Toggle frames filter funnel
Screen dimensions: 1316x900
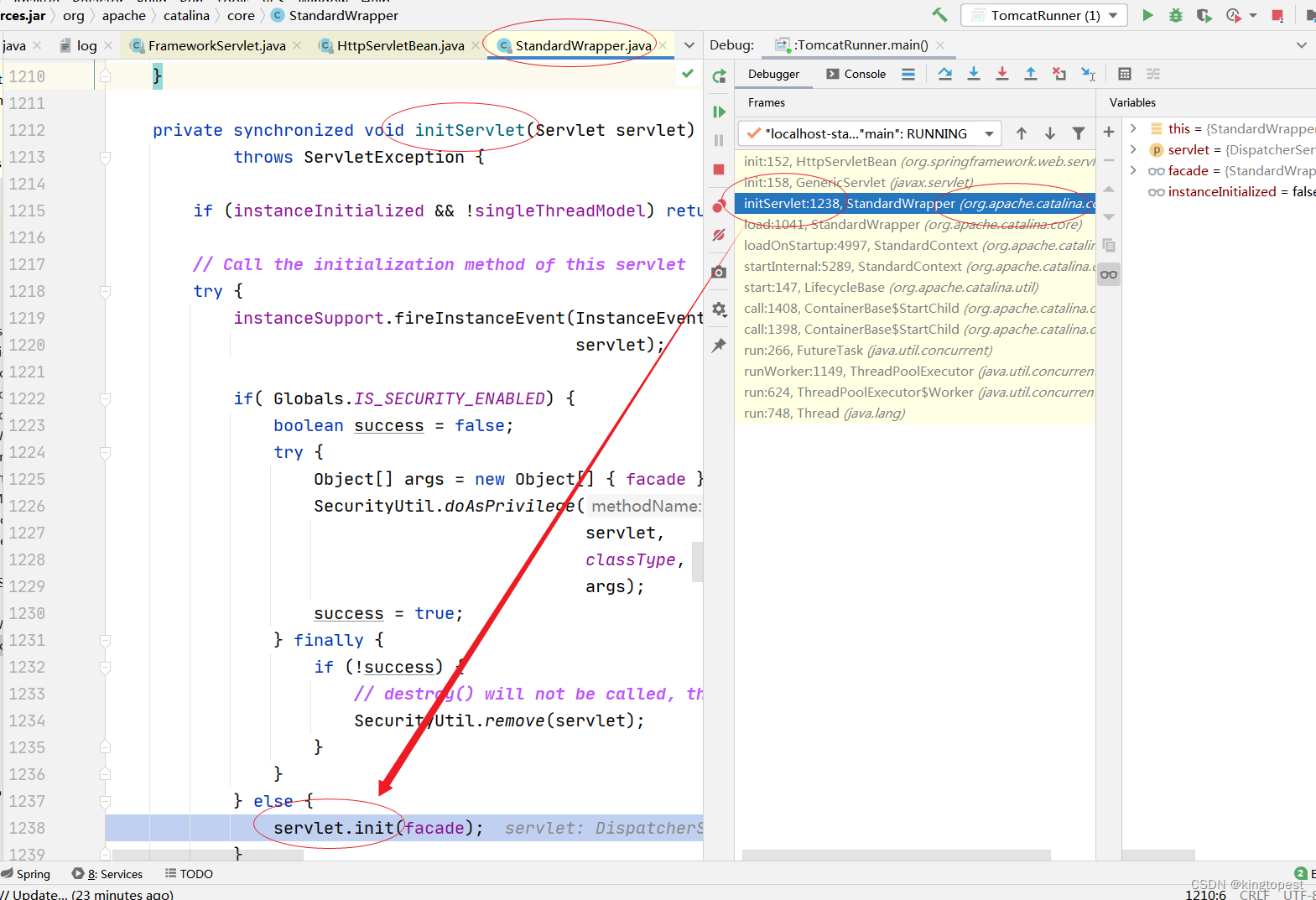[1079, 133]
